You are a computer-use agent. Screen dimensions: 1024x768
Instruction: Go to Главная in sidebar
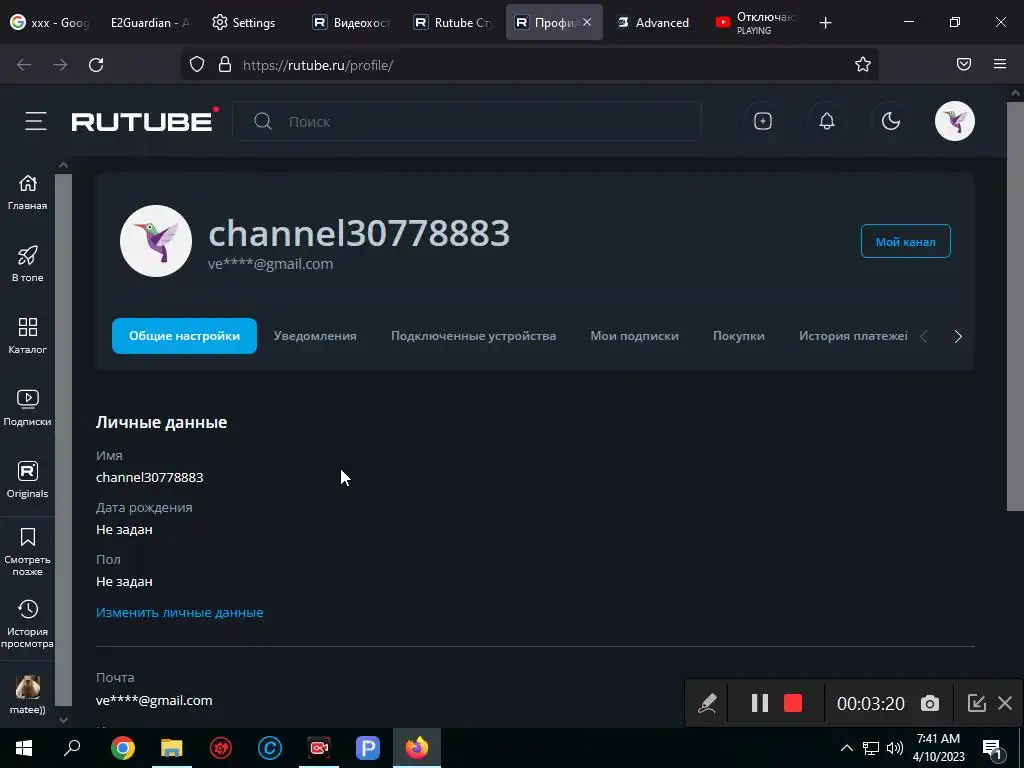point(27,193)
